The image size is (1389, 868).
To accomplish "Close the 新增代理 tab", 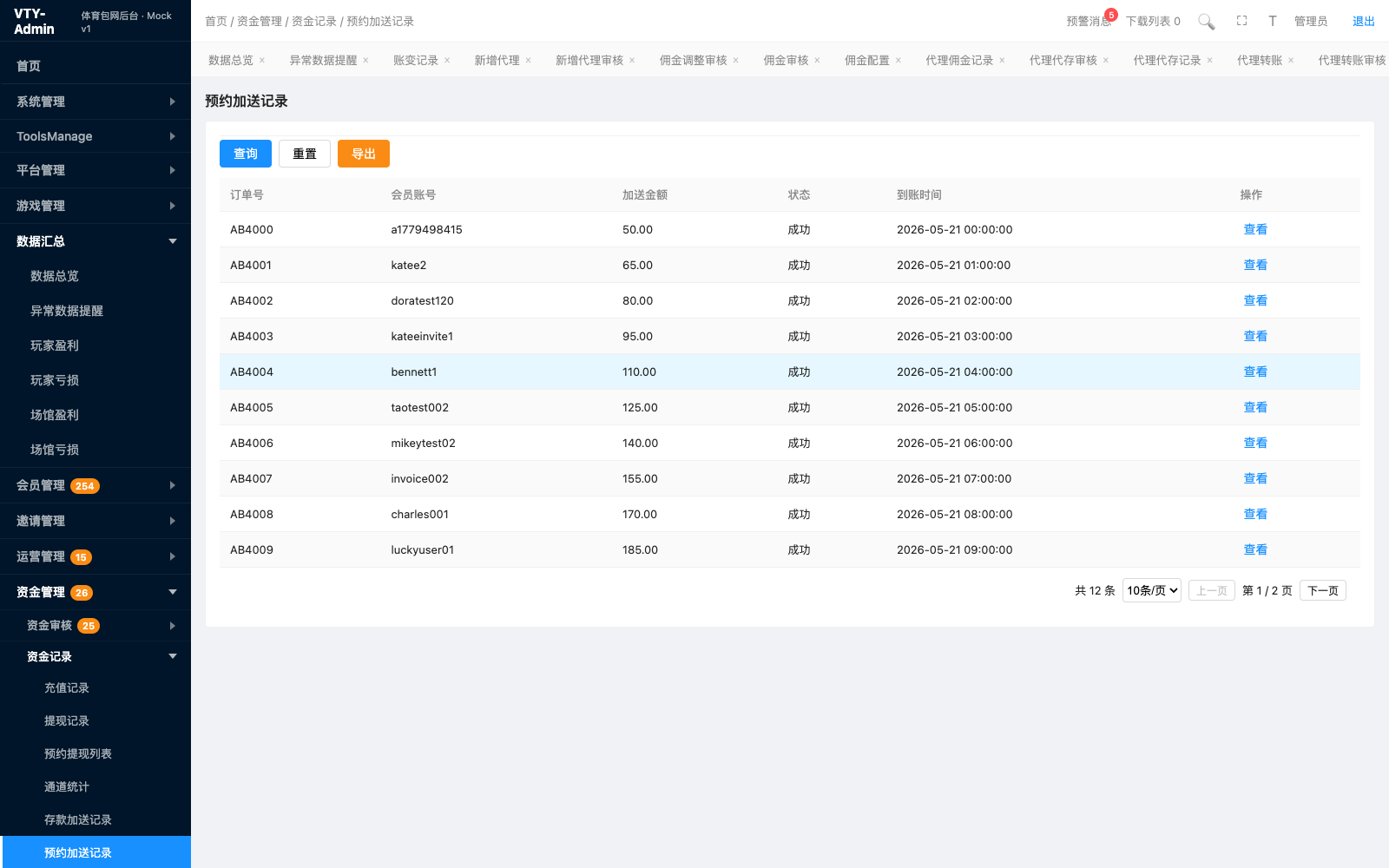I will click(x=528, y=61).
